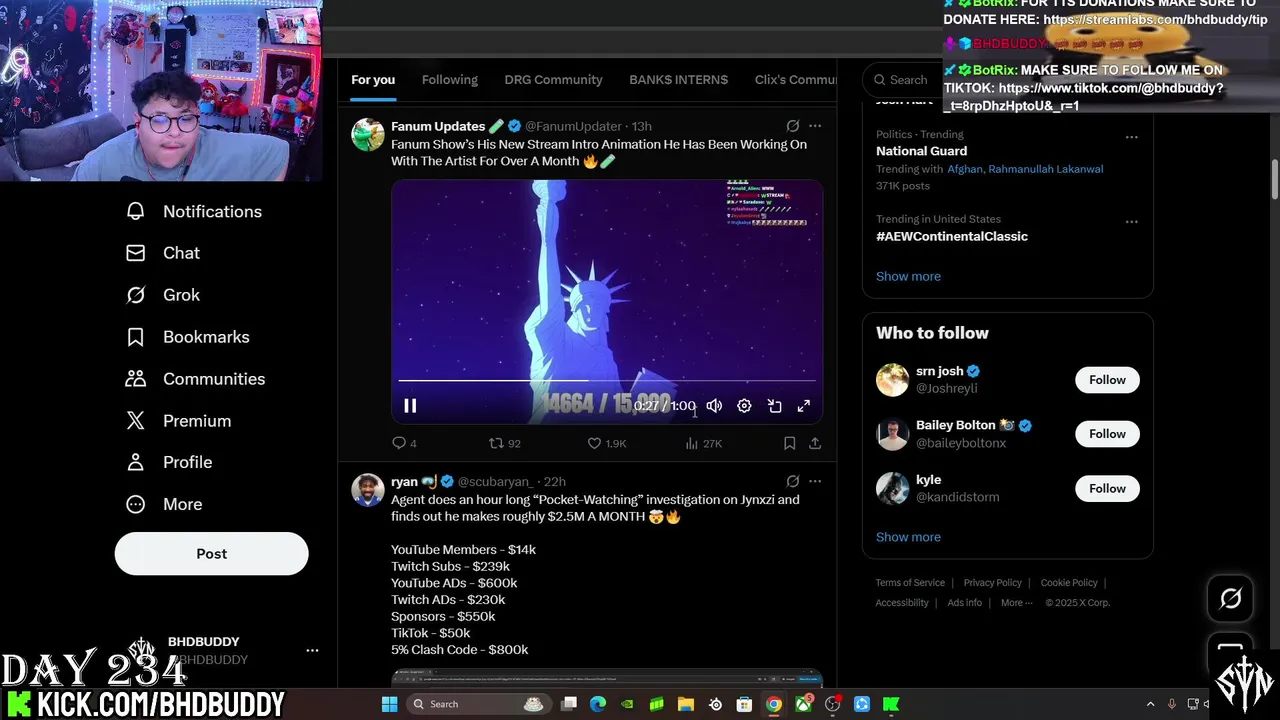
Task: Click the Windows taskbar search box
Action: click(477, 704)
